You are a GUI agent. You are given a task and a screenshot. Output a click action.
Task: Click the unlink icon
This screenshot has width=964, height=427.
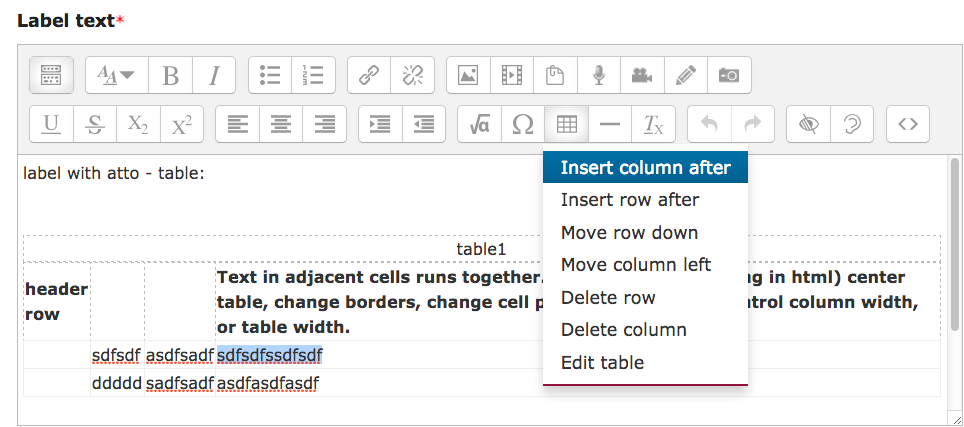413,75
